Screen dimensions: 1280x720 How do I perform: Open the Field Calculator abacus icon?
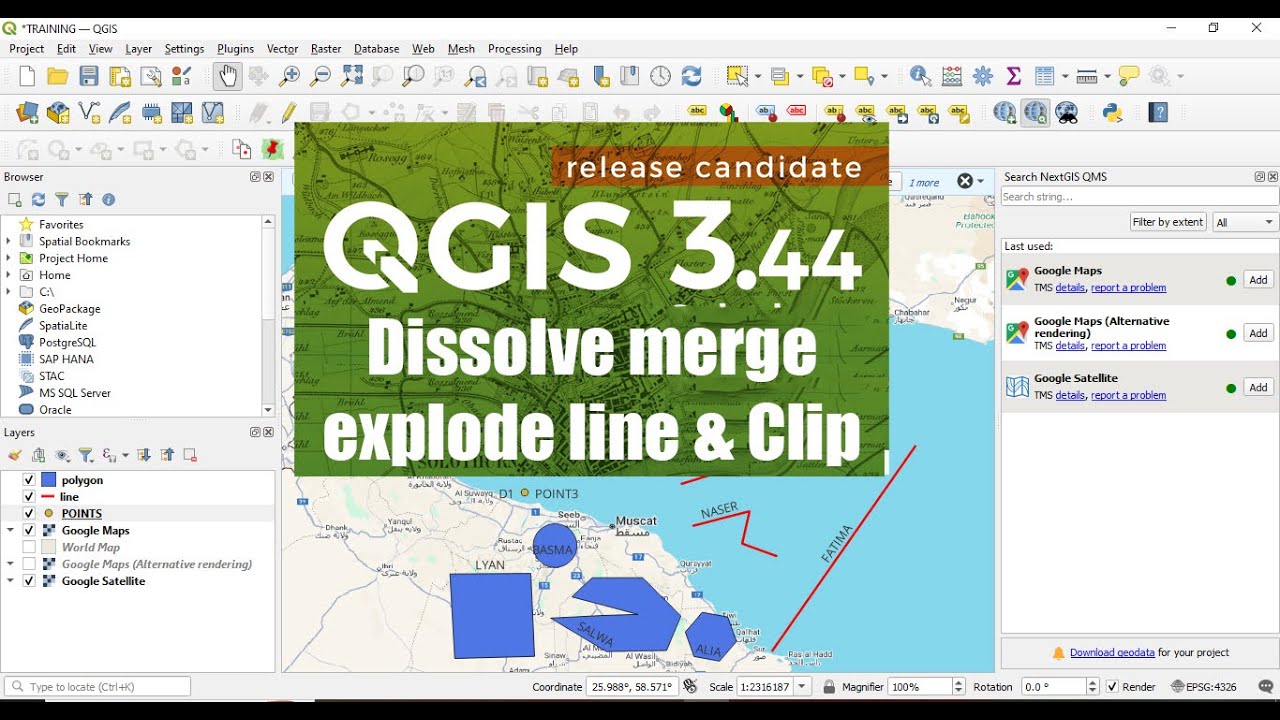pos(952,76)
